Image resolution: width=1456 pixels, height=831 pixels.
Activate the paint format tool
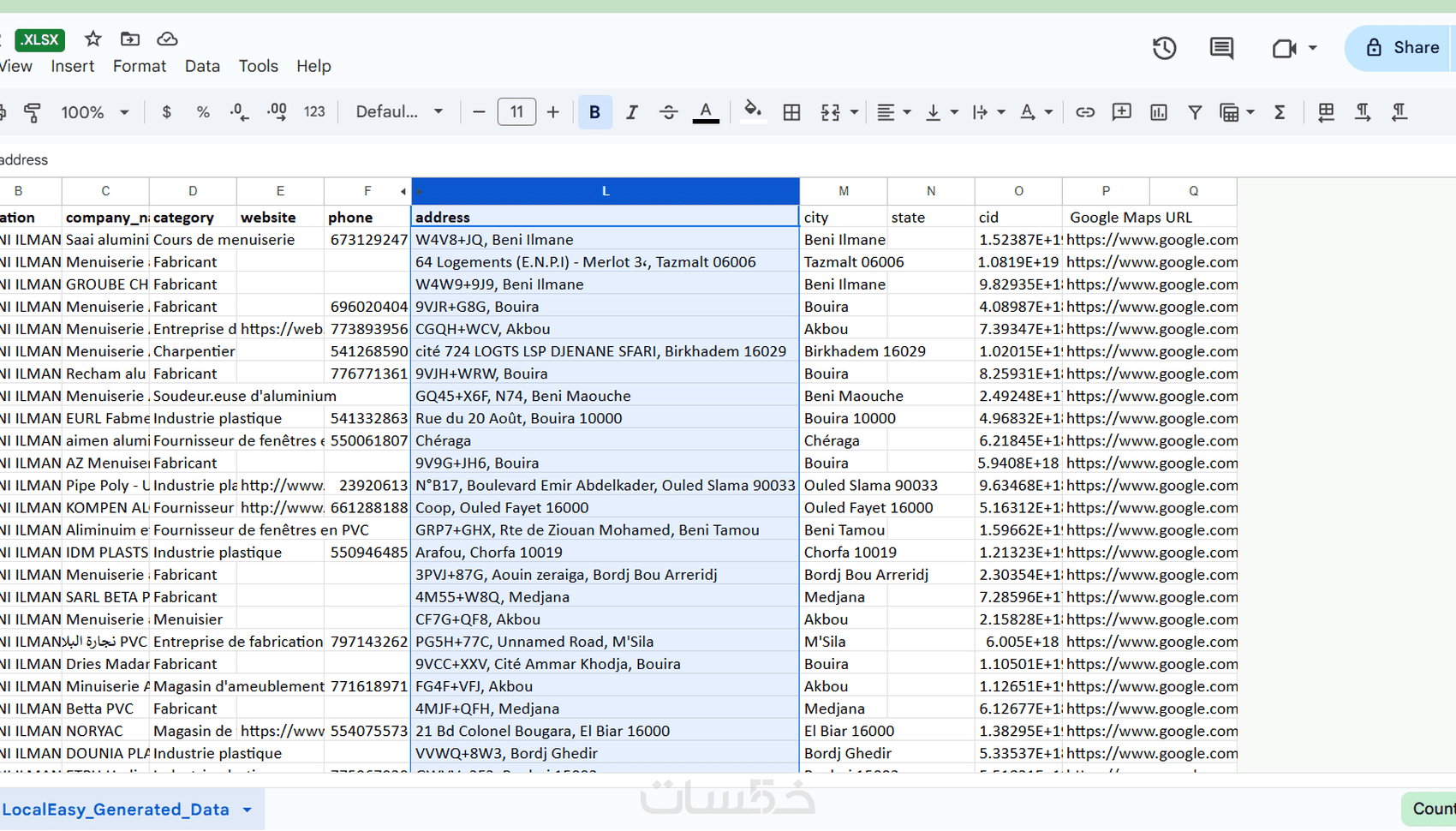[x=33, y=112]
